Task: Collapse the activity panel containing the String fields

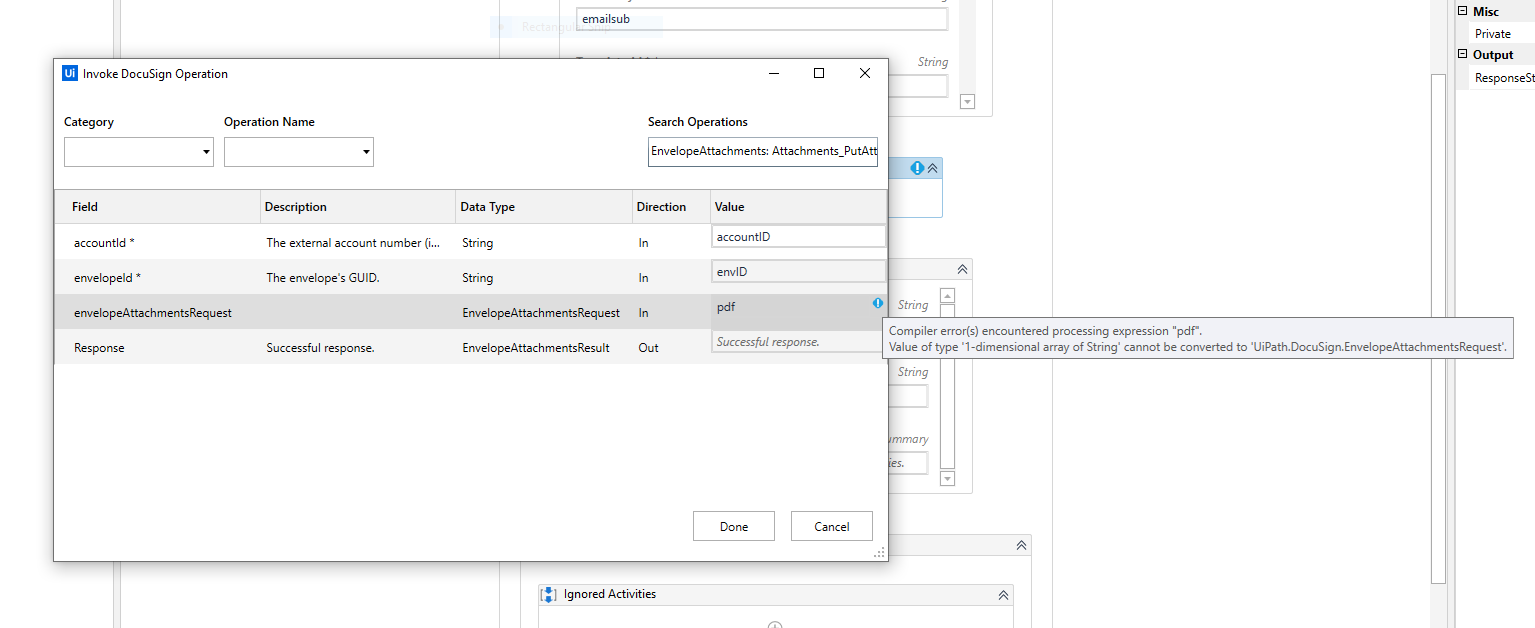Action: (962, 270)
